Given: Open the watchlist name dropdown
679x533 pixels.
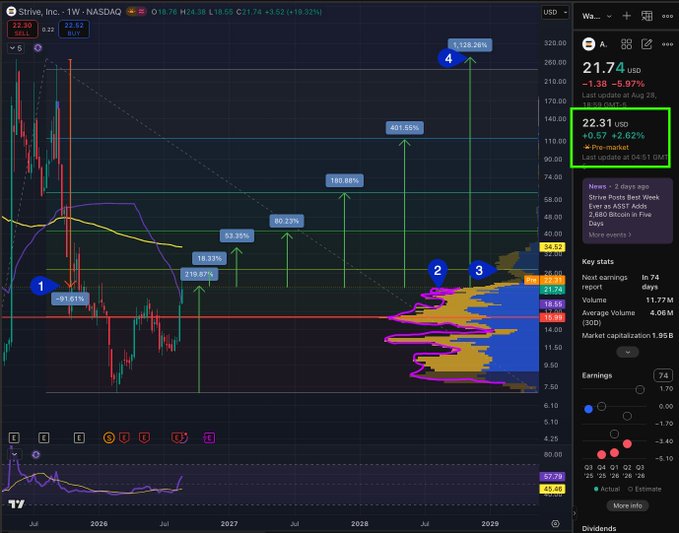Looking at the screenshot, I should (x=597, y=16).
